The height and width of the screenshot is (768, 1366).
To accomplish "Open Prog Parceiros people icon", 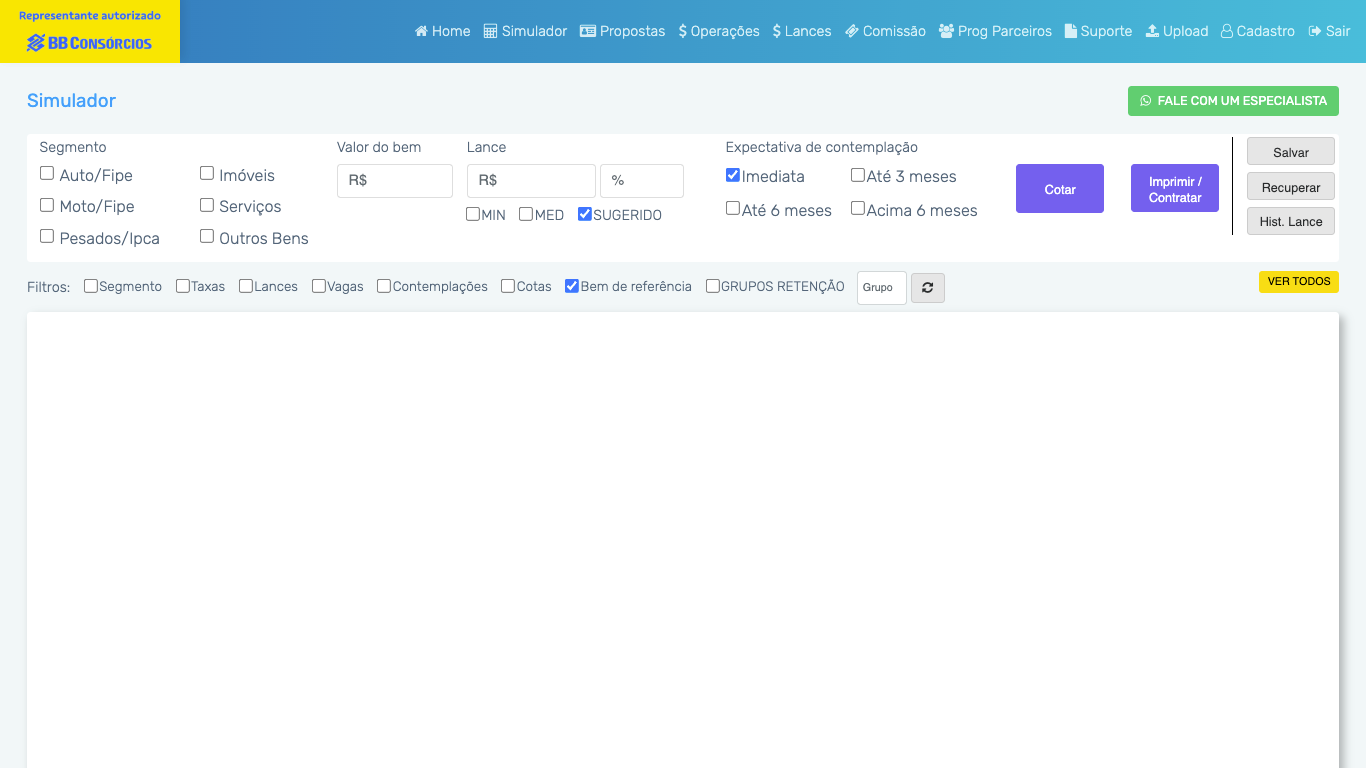I will pyautogui.click(x=946, y=31).
